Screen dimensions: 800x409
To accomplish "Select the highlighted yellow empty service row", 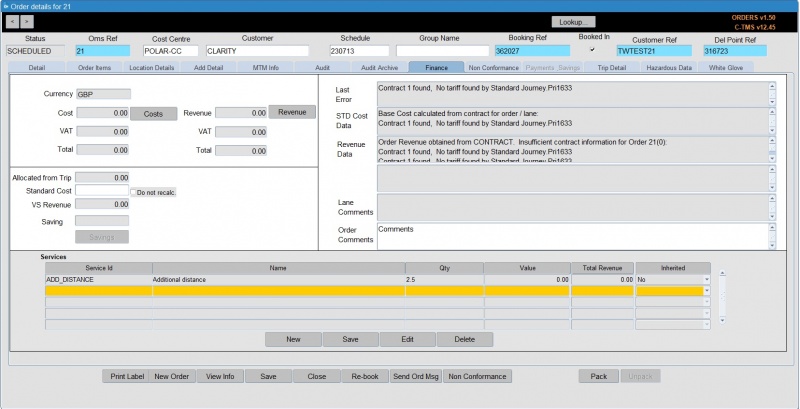I will (x=378, y=291).
